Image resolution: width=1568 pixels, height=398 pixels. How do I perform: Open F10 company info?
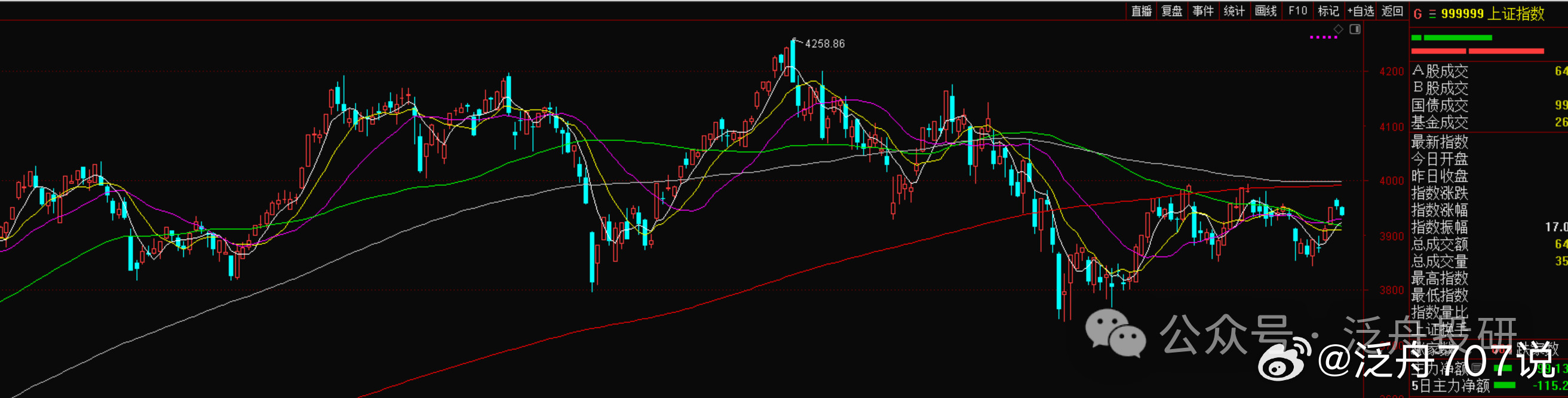click(1297, 11)
